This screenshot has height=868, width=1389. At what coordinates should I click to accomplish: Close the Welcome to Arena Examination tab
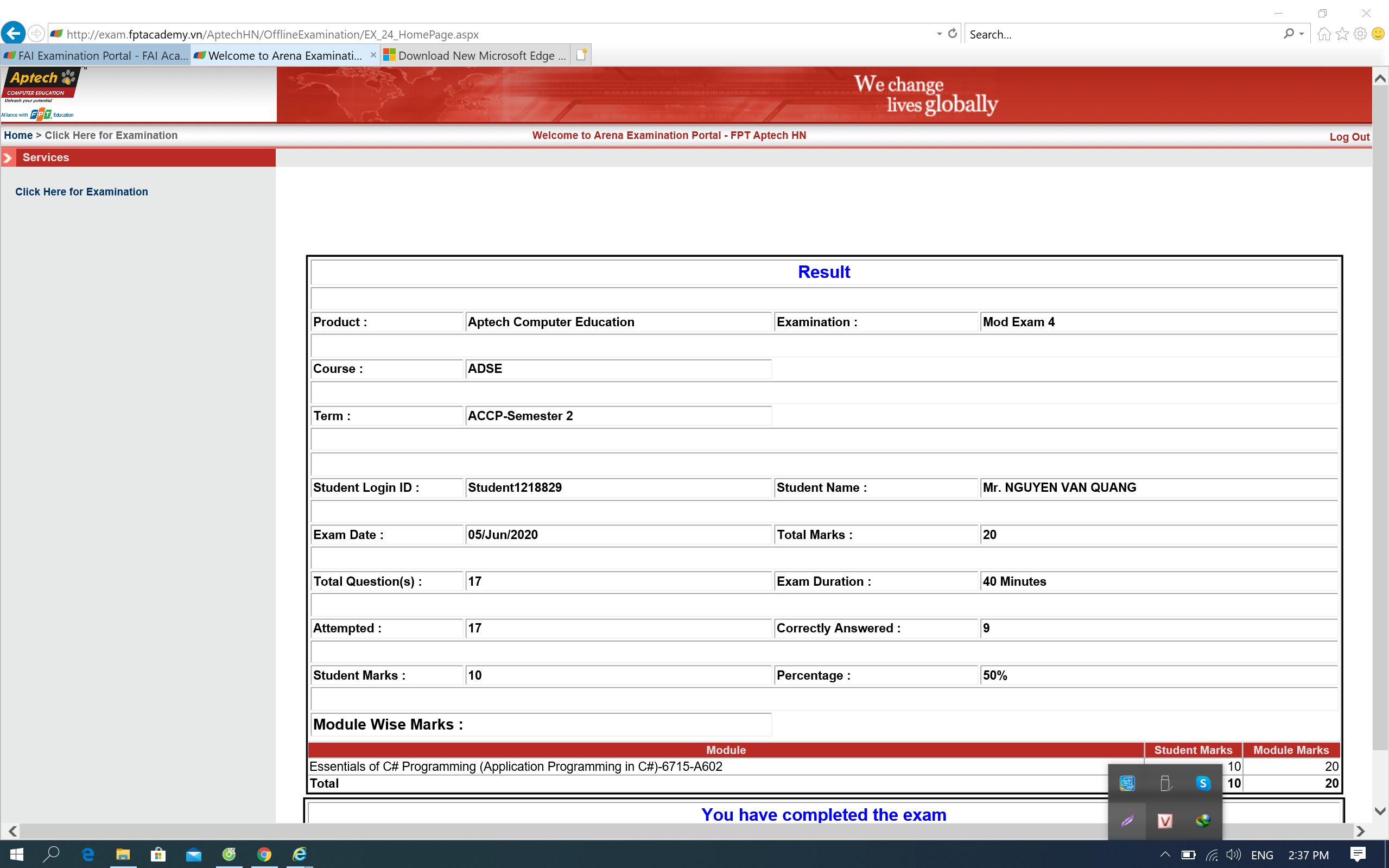tap(373, 55)
